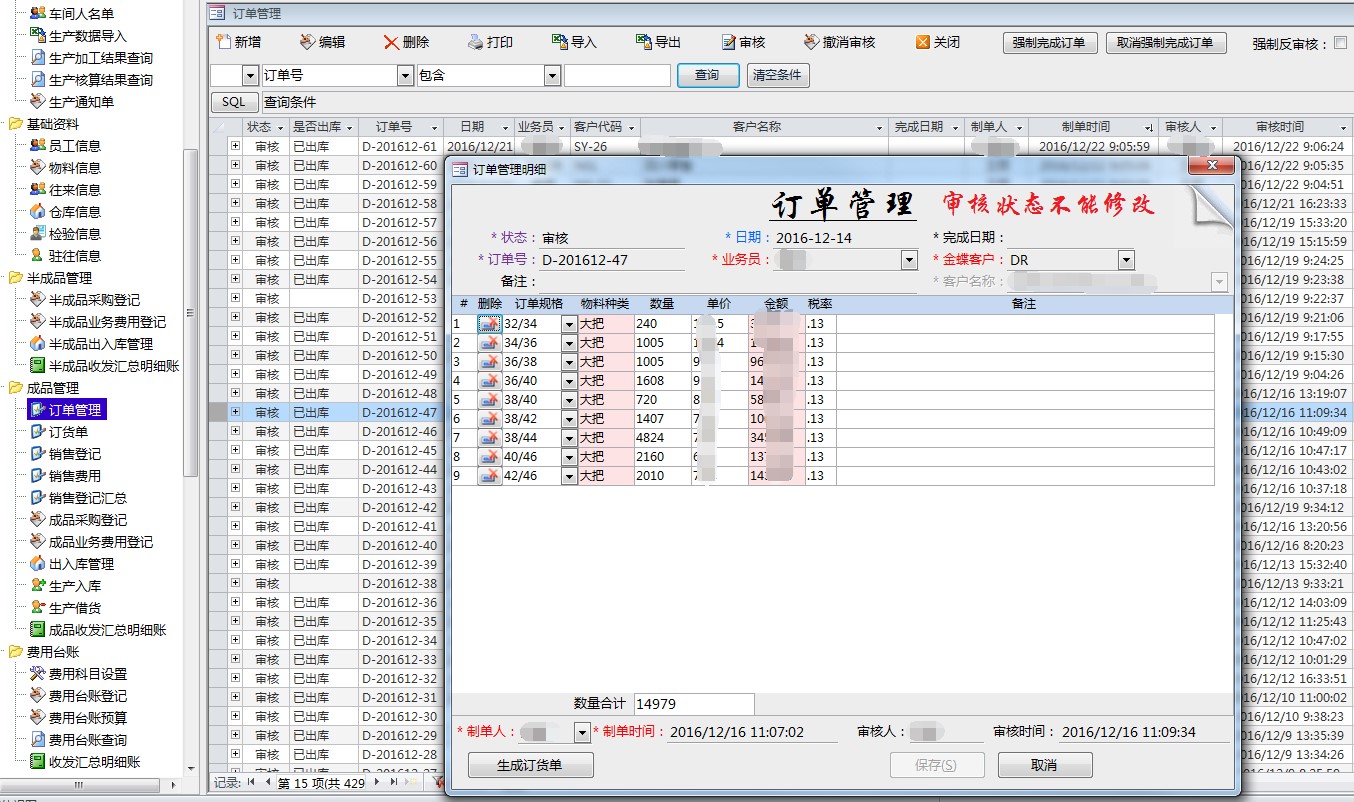This screenshot has height=802, width=1354.
Task: Open the 订单规格 dropdown for 40/46
Action: (569, 457)
